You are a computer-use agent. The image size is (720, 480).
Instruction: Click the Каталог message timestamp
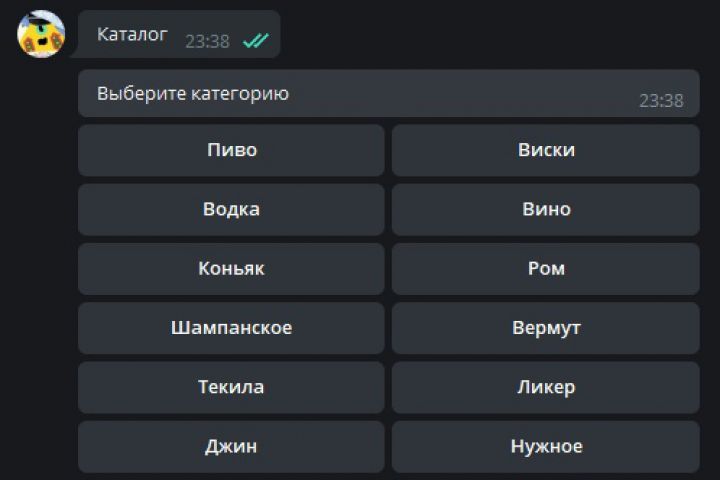(207, 41)
